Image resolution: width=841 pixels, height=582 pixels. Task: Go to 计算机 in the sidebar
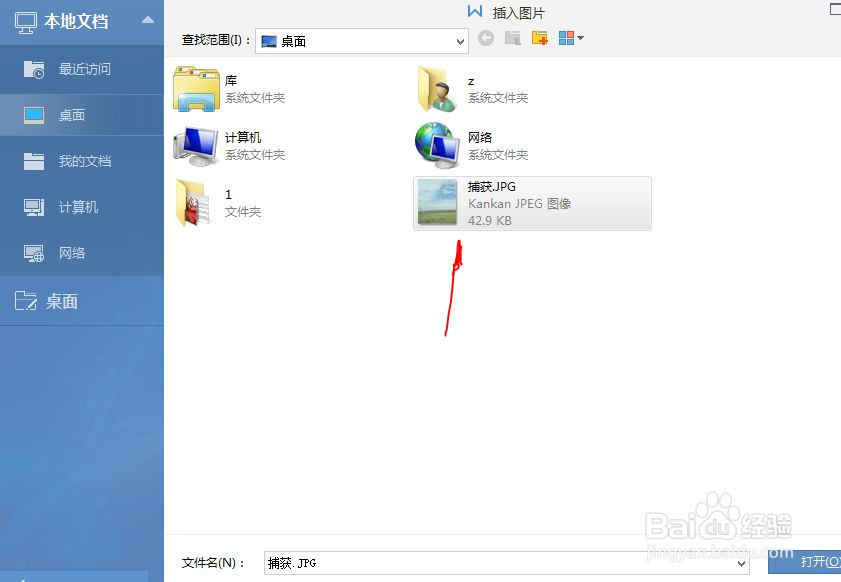tap(82, 207)
